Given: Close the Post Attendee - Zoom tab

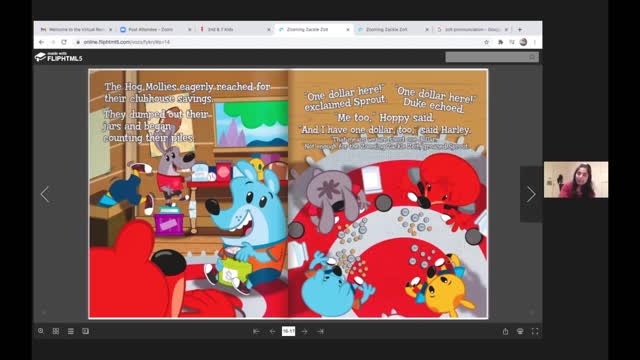Looking at the screenshot, I should click(190, 29).
